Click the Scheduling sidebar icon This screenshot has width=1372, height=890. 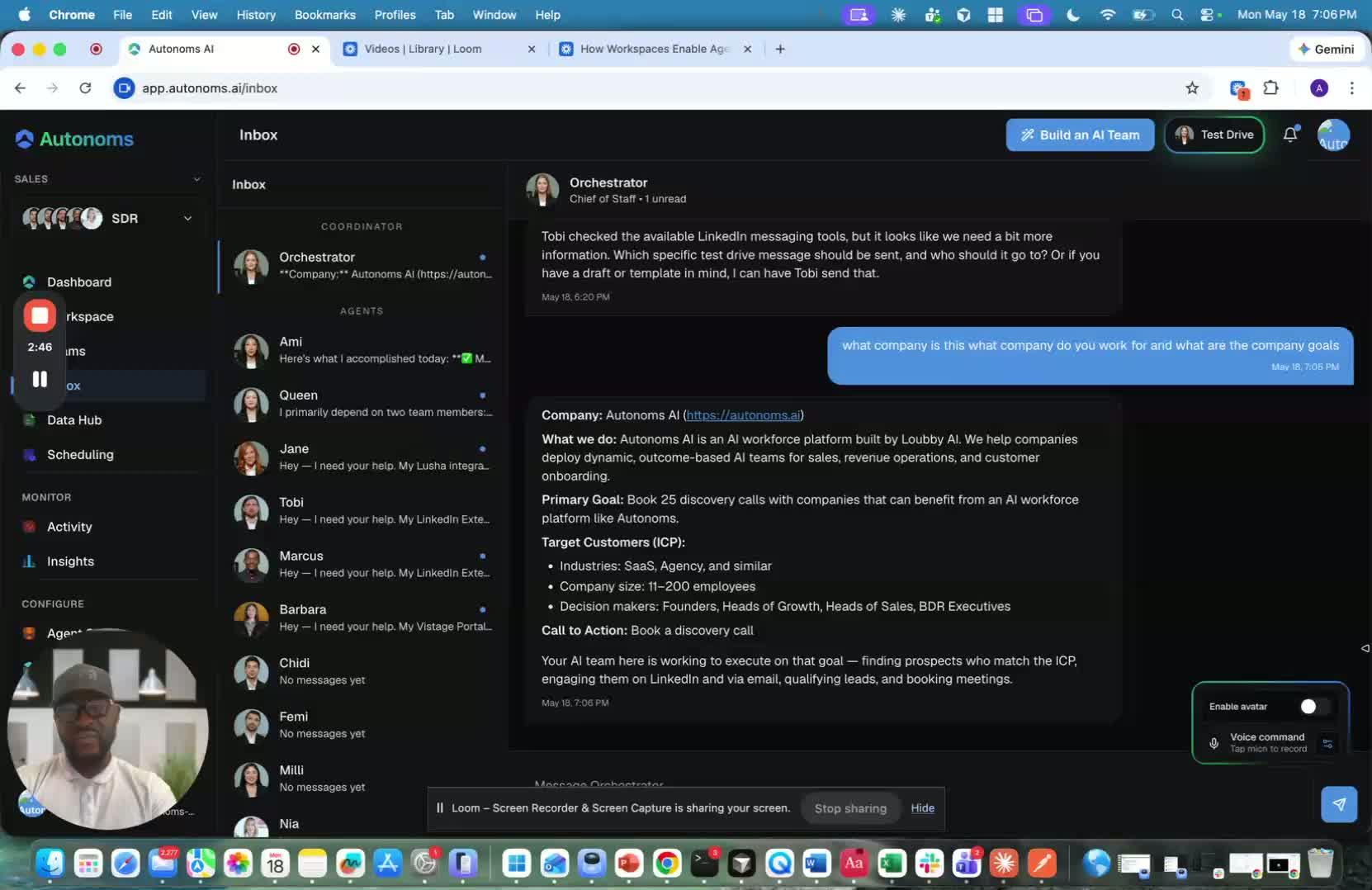(30, 455)
